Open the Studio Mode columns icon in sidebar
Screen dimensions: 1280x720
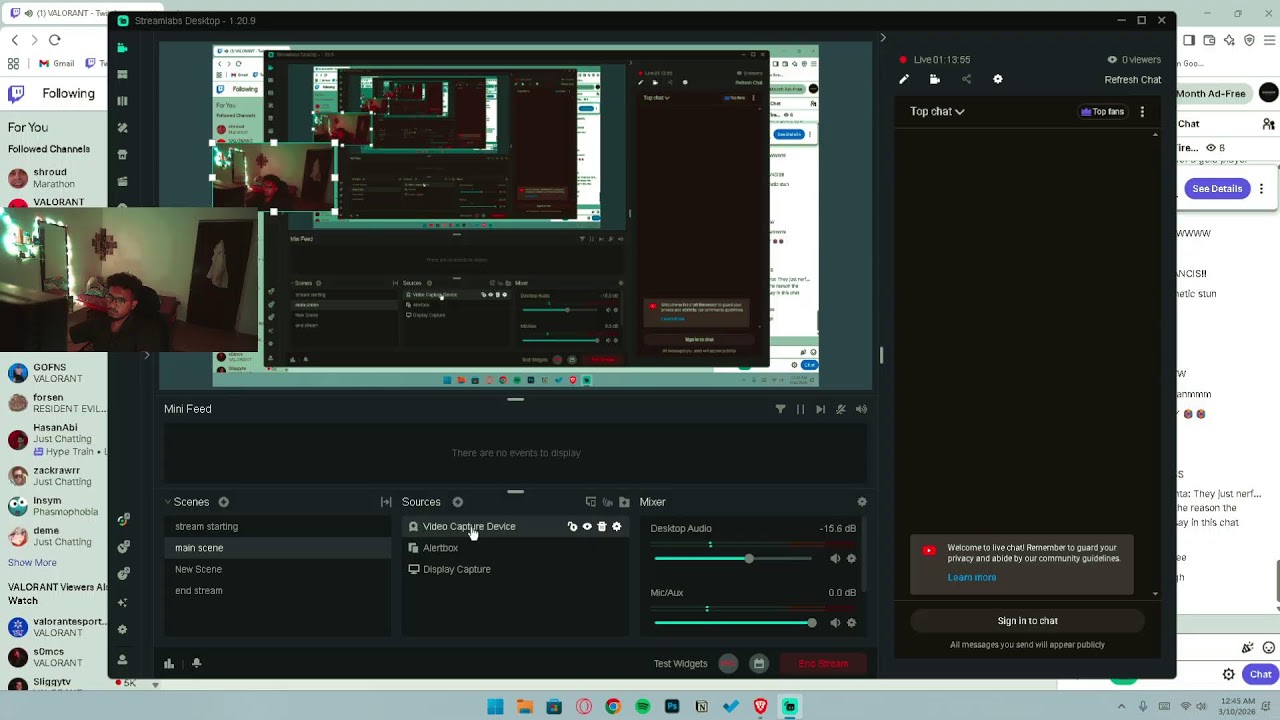[x=122, y=101]
